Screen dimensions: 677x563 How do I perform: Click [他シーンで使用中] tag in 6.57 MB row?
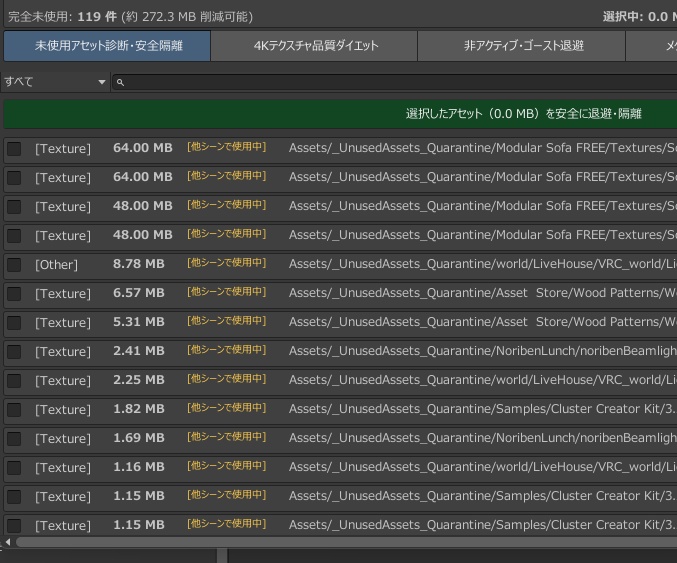226,291
